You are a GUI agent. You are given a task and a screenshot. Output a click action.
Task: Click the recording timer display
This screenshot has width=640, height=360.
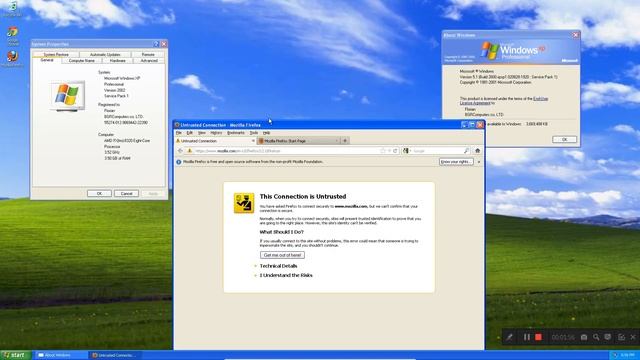pyautogui.click(x=563, y=337)
